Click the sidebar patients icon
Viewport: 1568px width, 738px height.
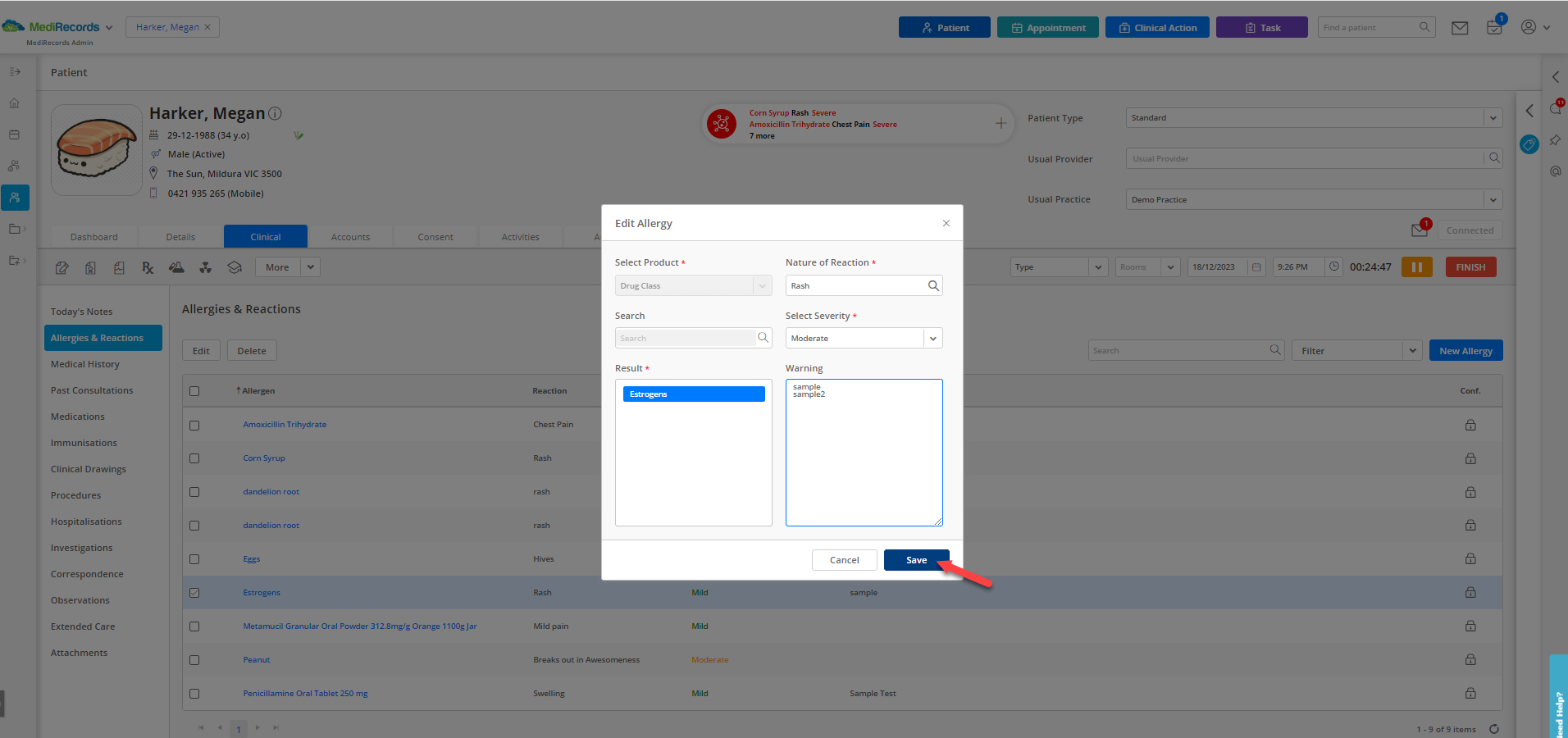pos(15,198)
